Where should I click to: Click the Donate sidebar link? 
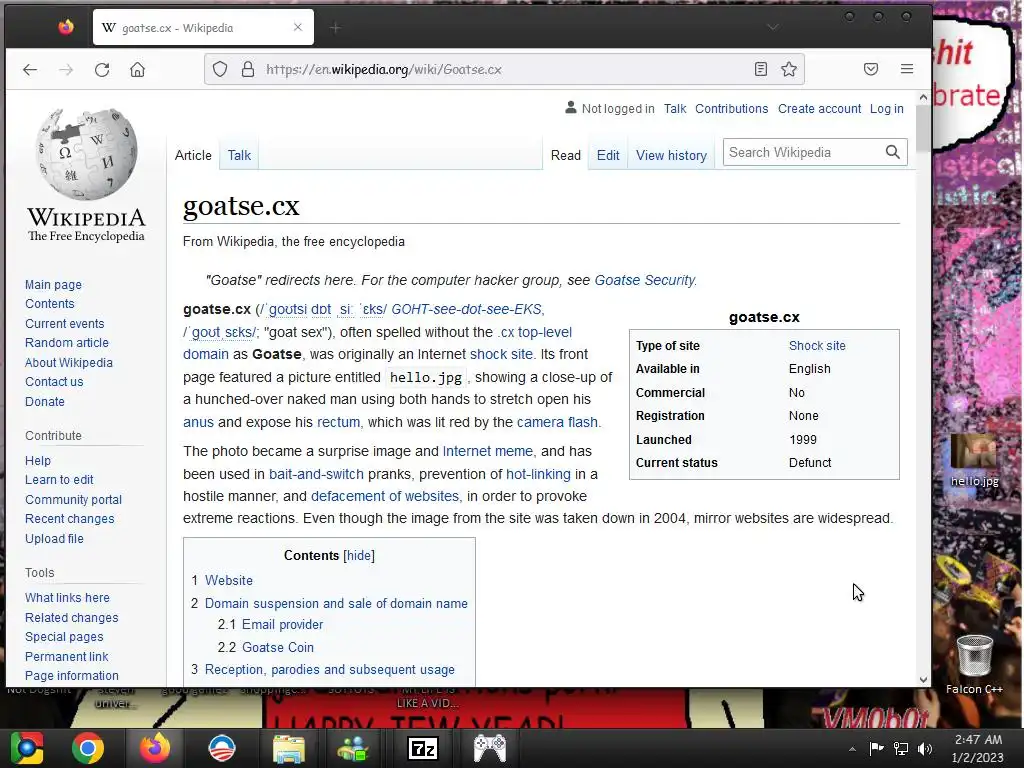point(44,402)
